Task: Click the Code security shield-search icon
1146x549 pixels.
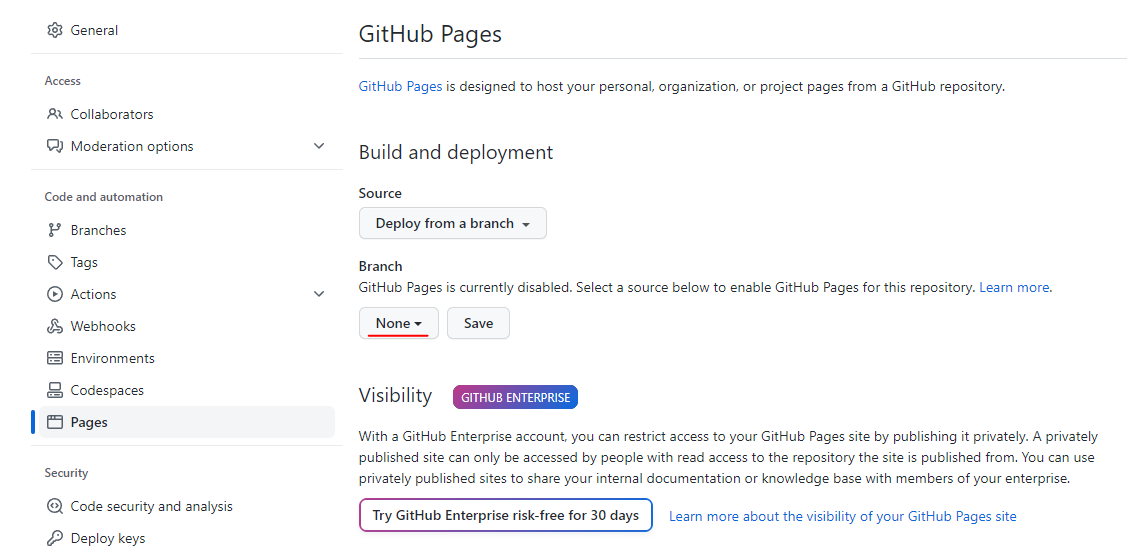Action: coord(55,507)
